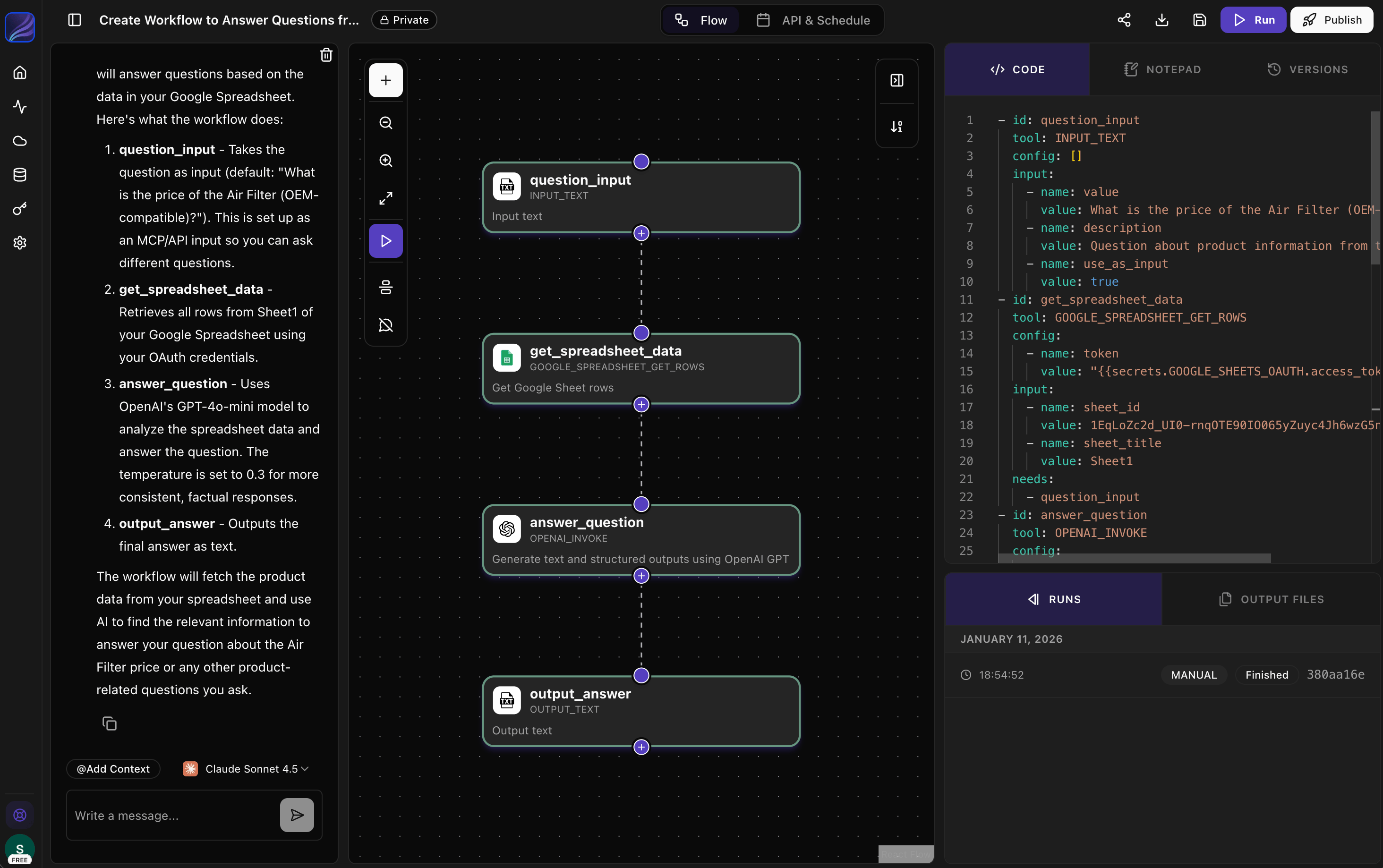Open the cloud icon in sidebar
Screen dimensions: 1383x868
pyautogui.click(x=20, y=141)
